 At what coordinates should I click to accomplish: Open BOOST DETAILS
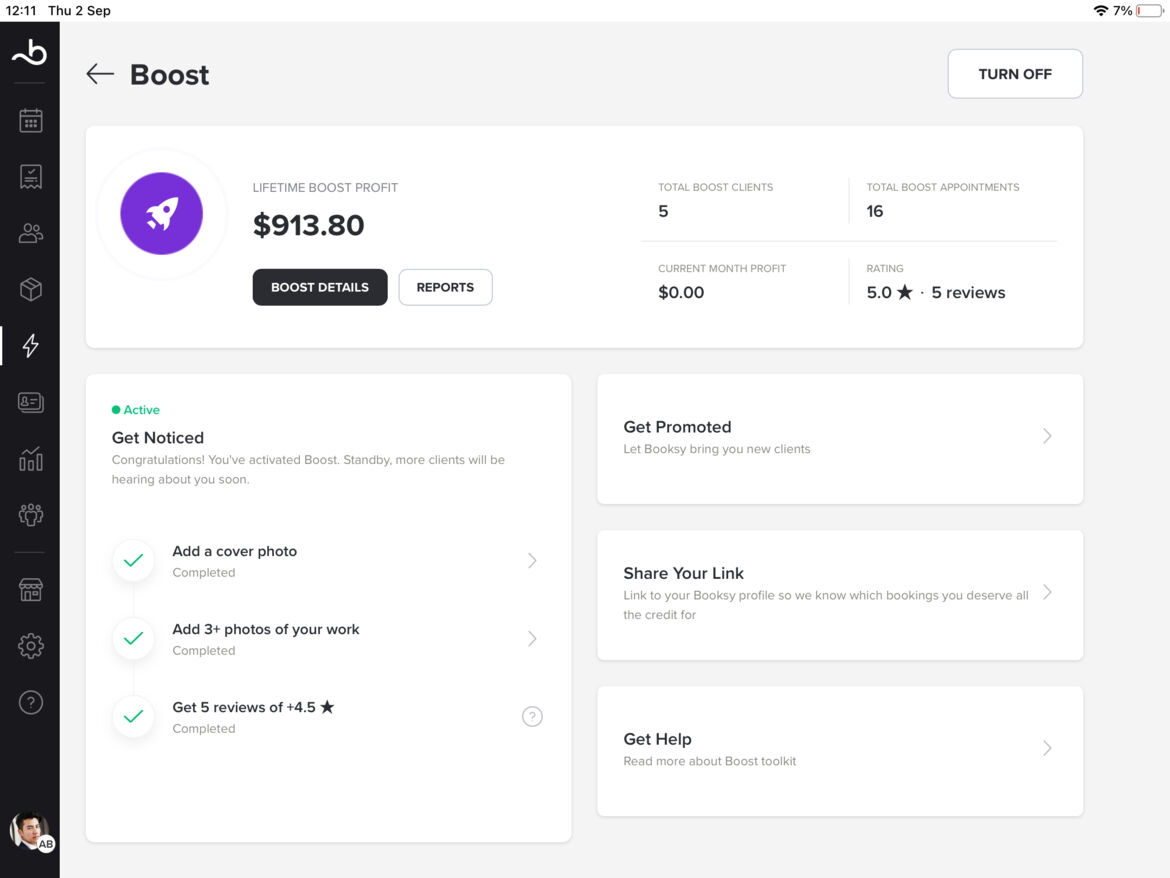tap(320, 287)
